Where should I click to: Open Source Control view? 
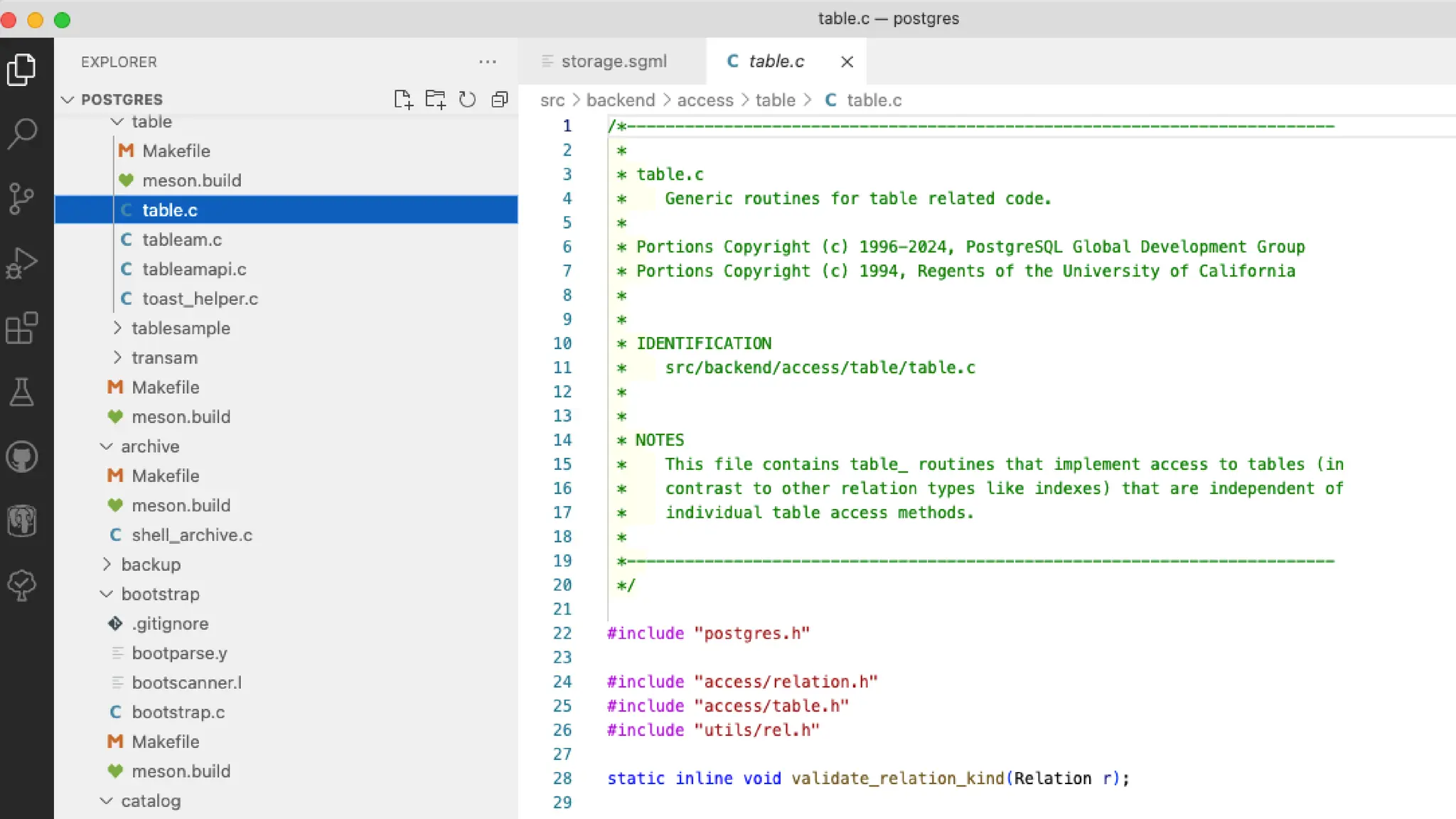click(x=22, y=198)
